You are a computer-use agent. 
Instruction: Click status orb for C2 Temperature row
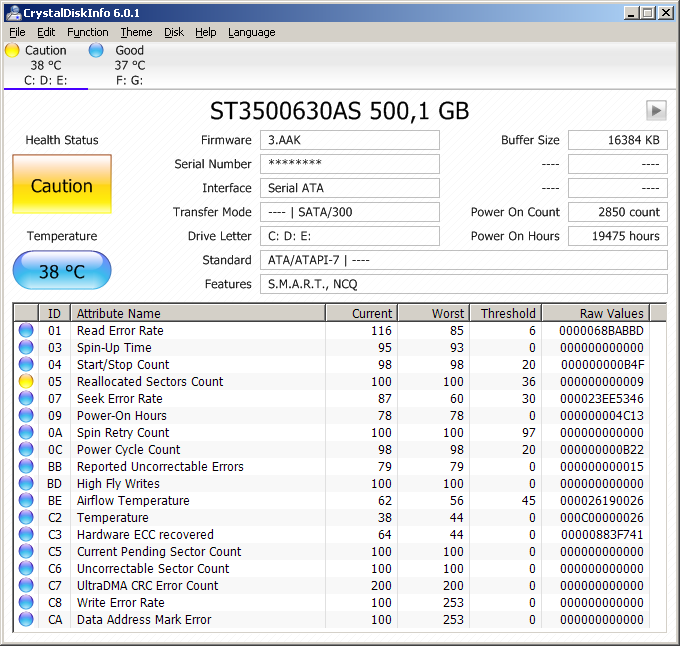pos(26,517)
